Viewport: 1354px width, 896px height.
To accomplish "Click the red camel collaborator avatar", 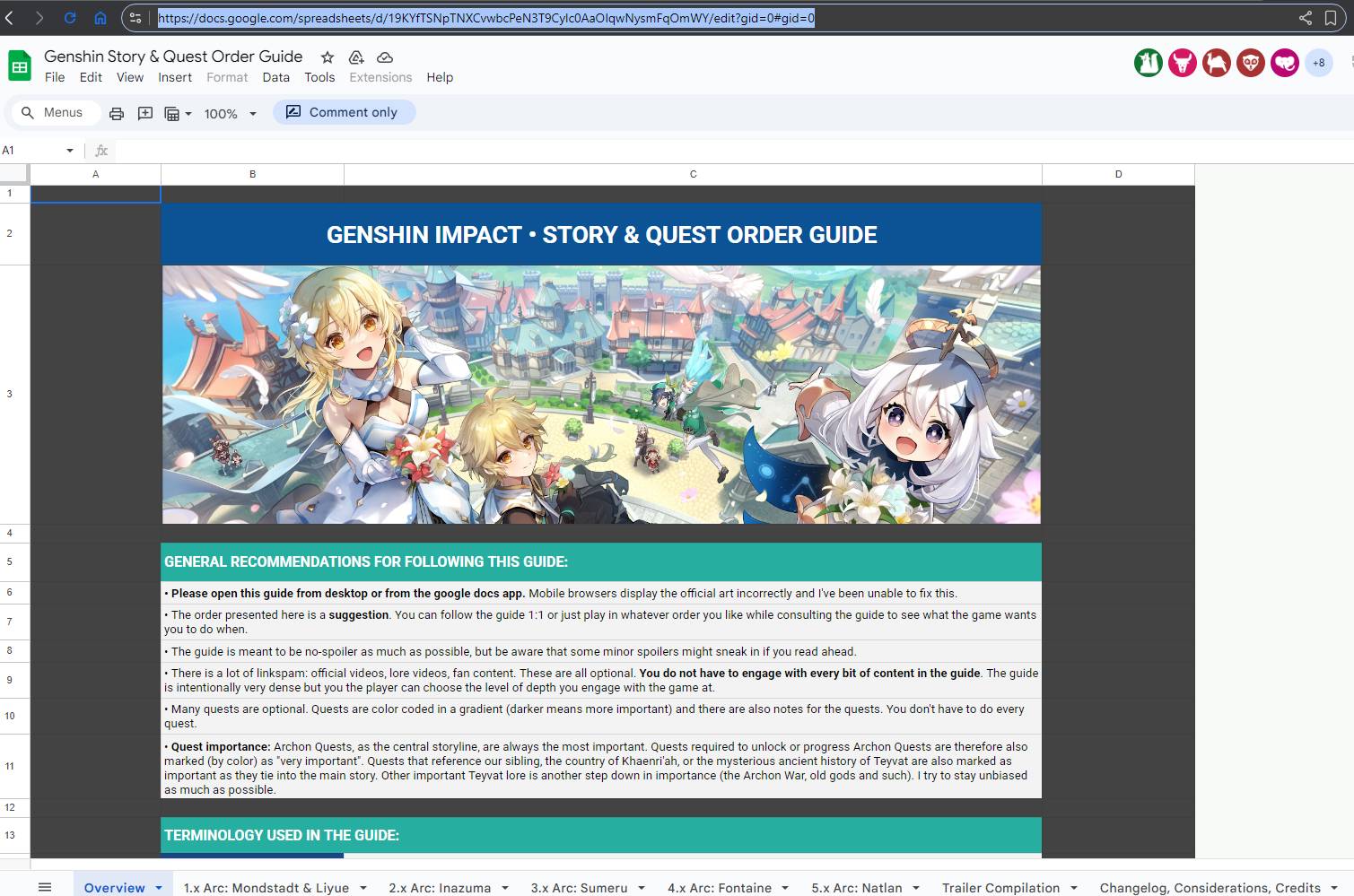I will [1217, 63].
